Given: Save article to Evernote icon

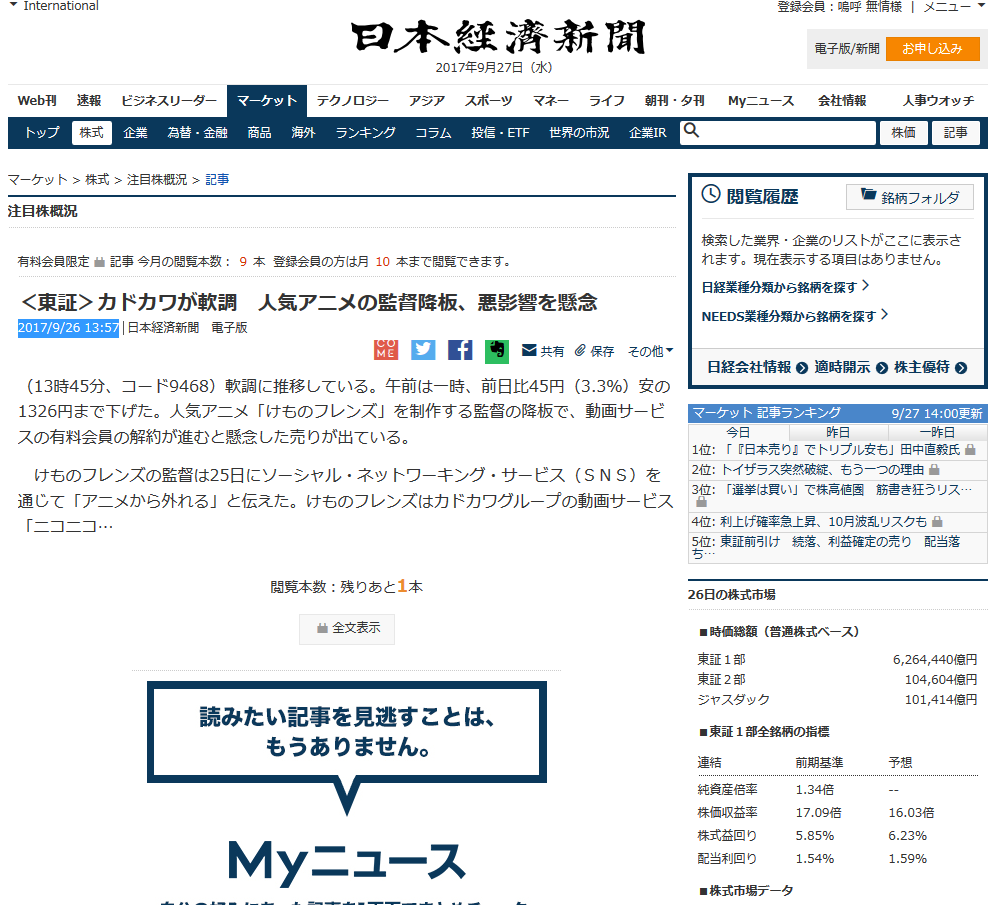Looking at the screenshot, I should pyautogui.click(x=497, y=350).
